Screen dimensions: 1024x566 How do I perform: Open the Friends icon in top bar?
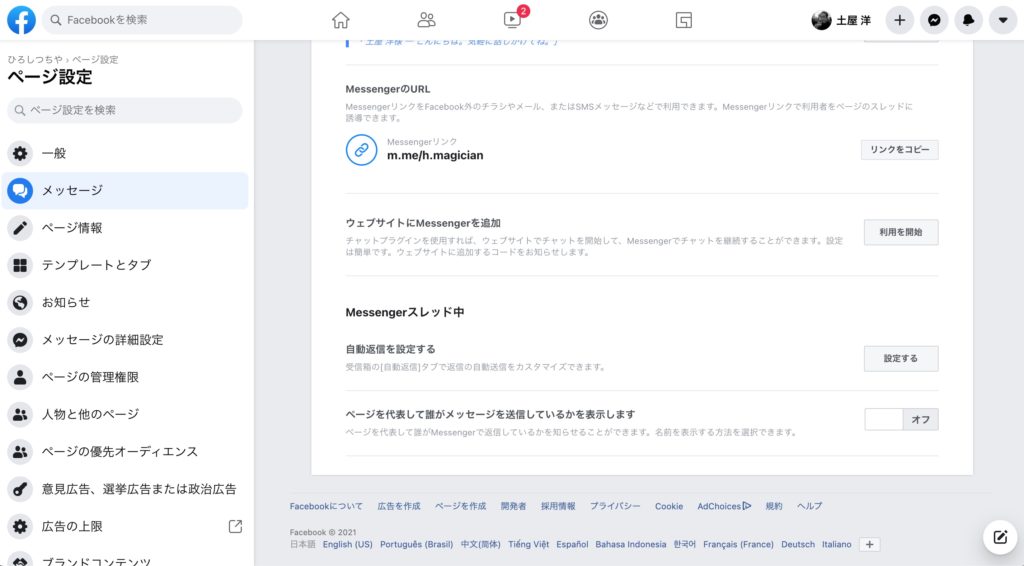point(426,20)
